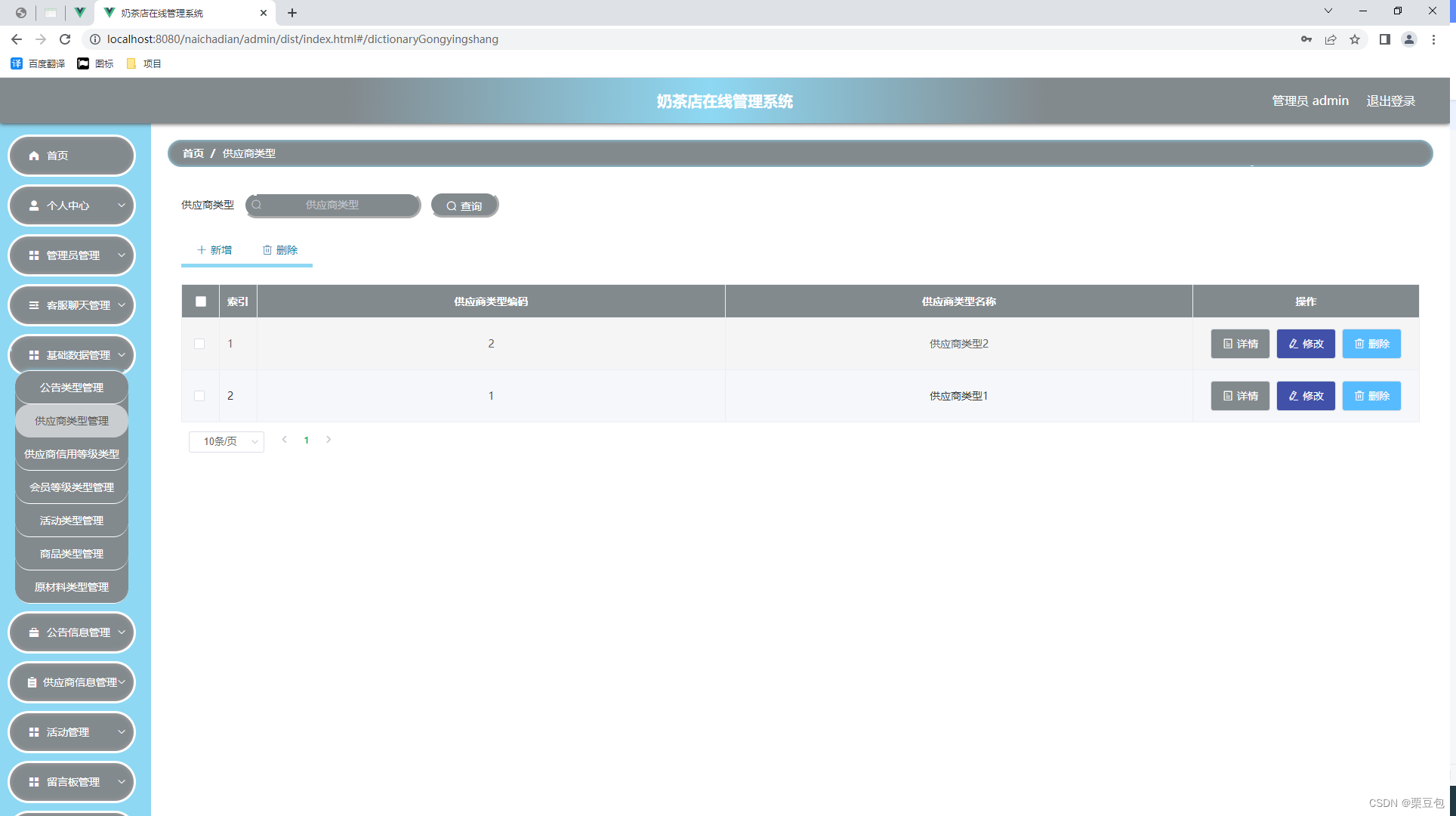1456x816 pixels.
Task: Toggle the select-all checkbox in the table header
Action: 201,301
